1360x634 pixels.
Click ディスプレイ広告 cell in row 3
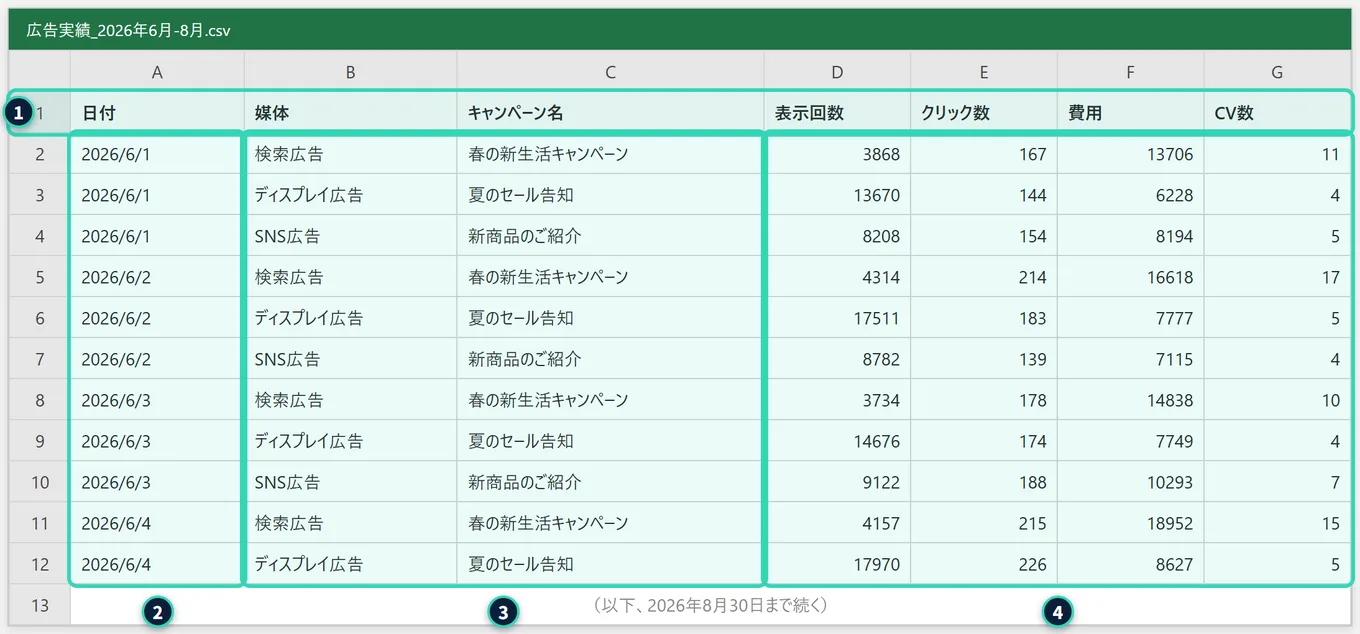pyautogui.click(x=351, y=195)
